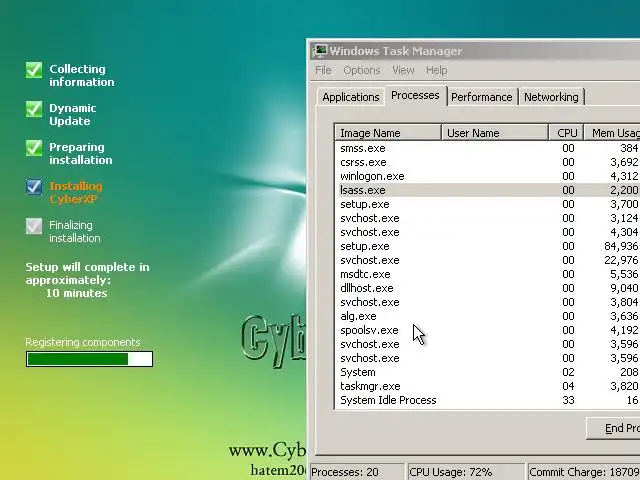Open the Options menu
This screenshot has width=640, height=480.
(362, 70)
